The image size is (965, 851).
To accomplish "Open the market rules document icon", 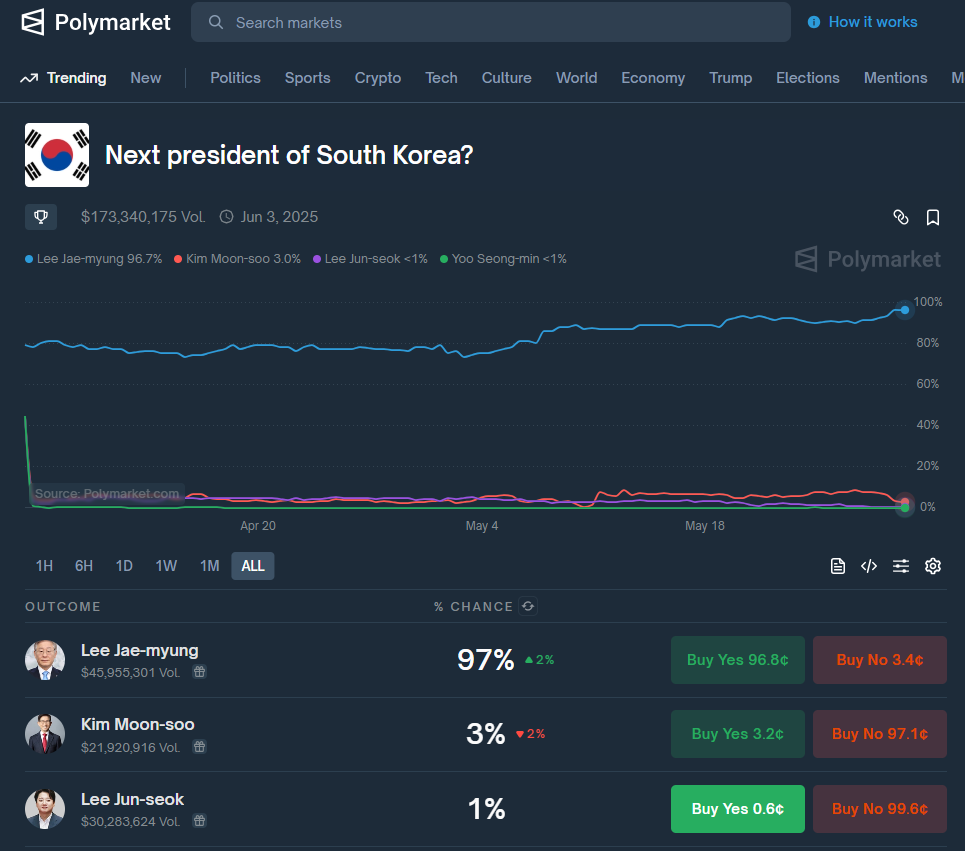I will point(838,565).
